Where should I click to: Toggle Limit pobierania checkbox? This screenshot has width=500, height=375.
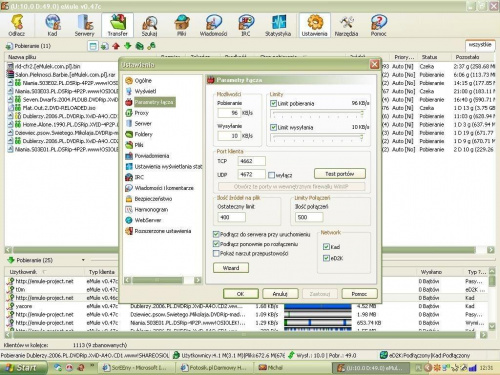coord(273,103)
